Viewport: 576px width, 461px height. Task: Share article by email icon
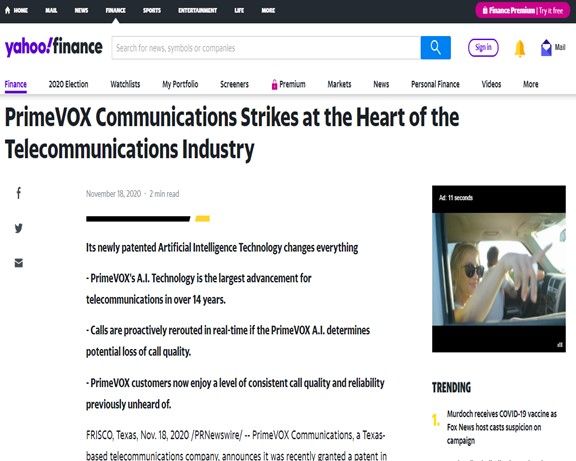coord(19,263)
